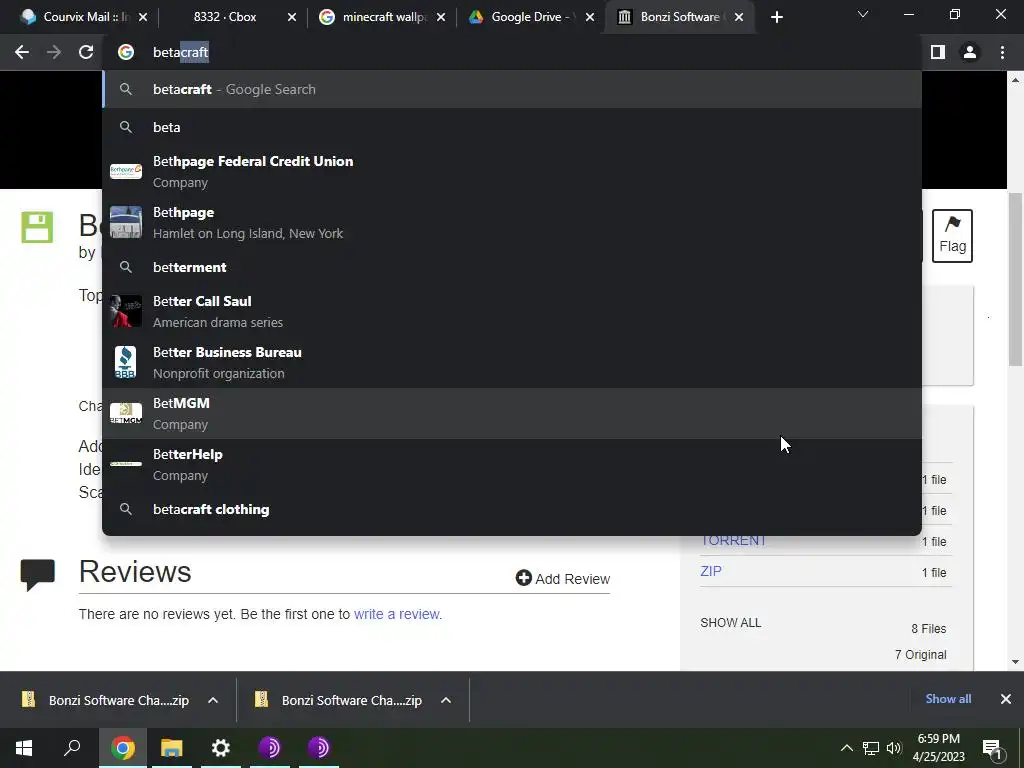Click the Reviews speech bubble icon
This screenshot has height=768, width=1024.
point(37,575)
